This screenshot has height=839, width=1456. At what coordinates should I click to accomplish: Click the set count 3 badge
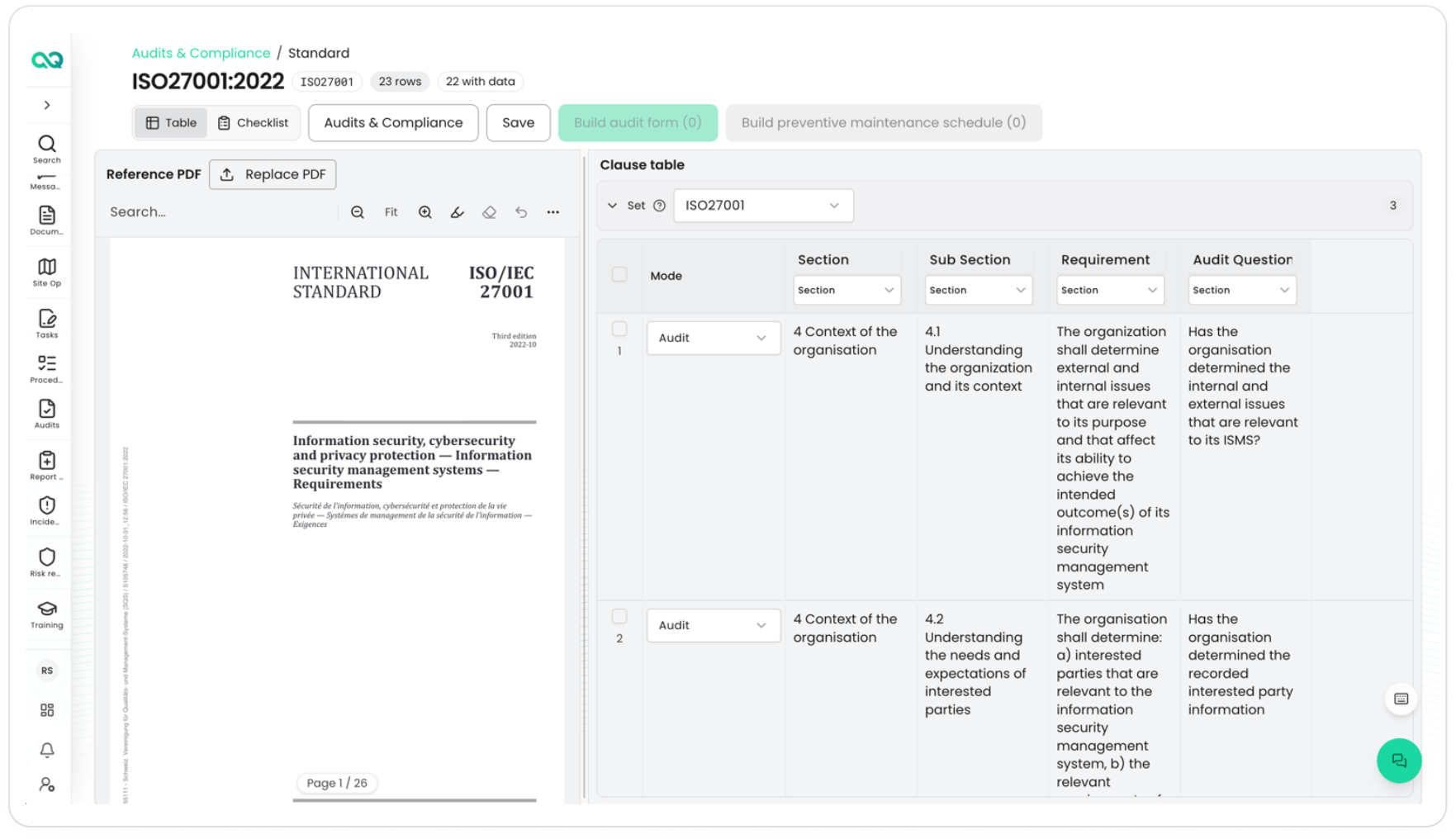1392,206
